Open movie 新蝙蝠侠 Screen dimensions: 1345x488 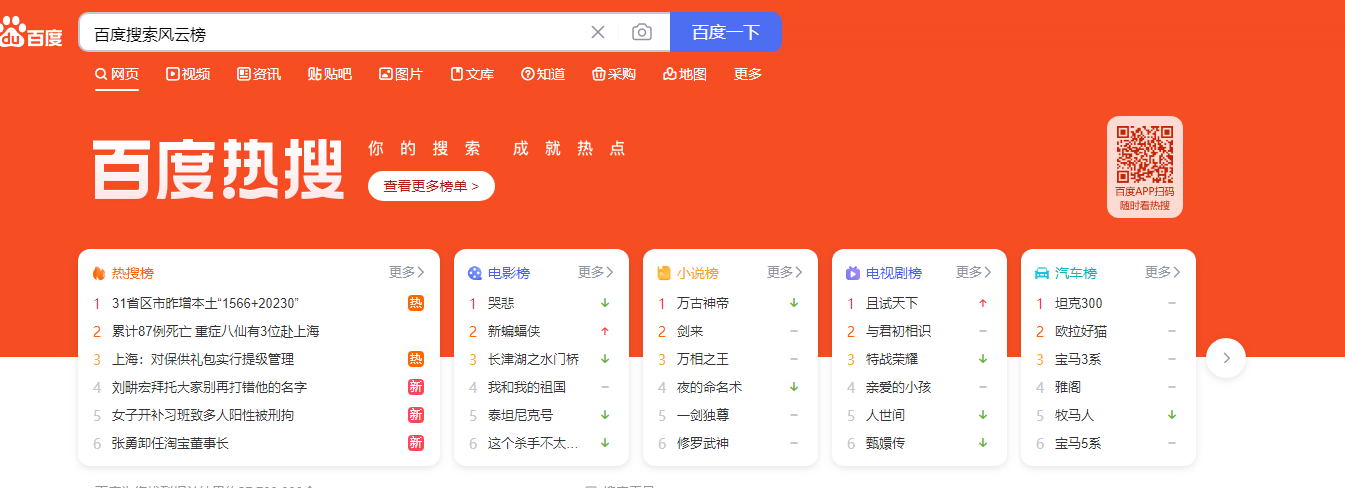click(514, 331)
